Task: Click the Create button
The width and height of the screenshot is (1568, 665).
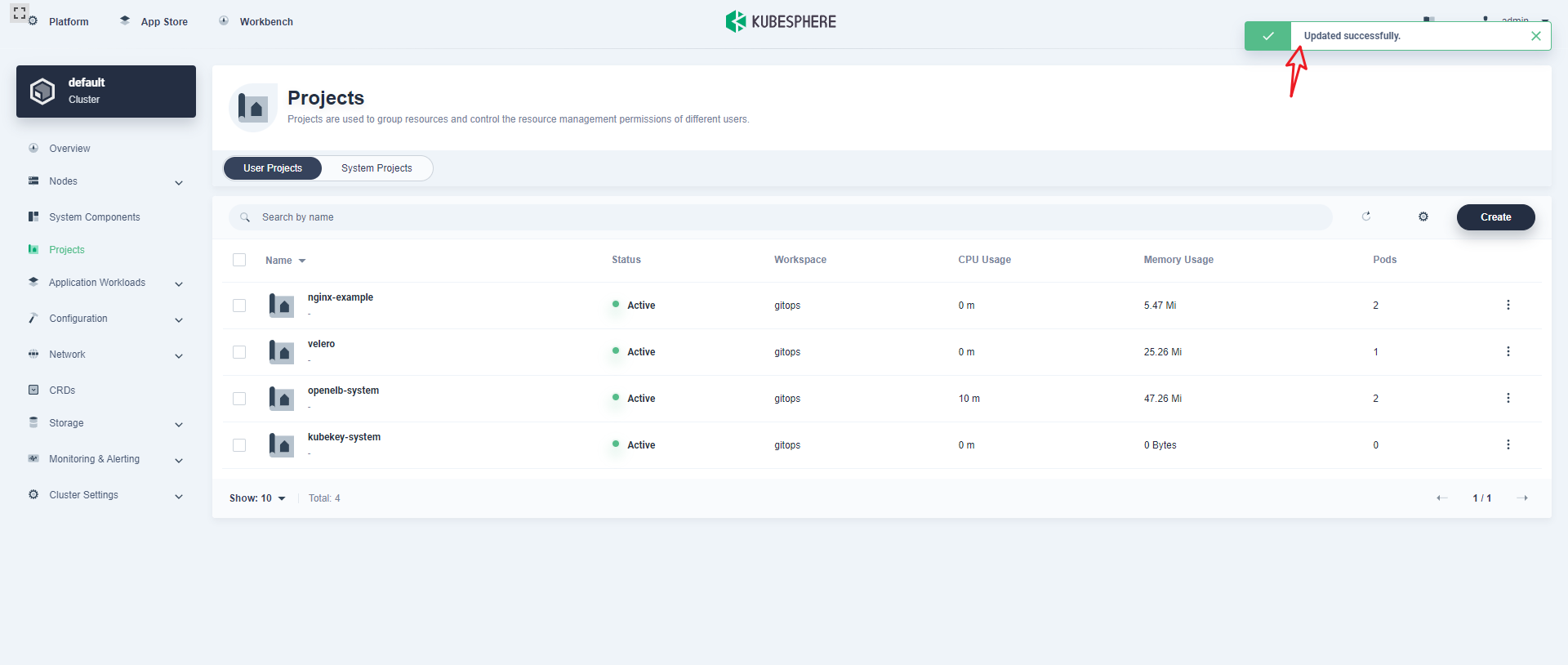Action: [1496, 217]
